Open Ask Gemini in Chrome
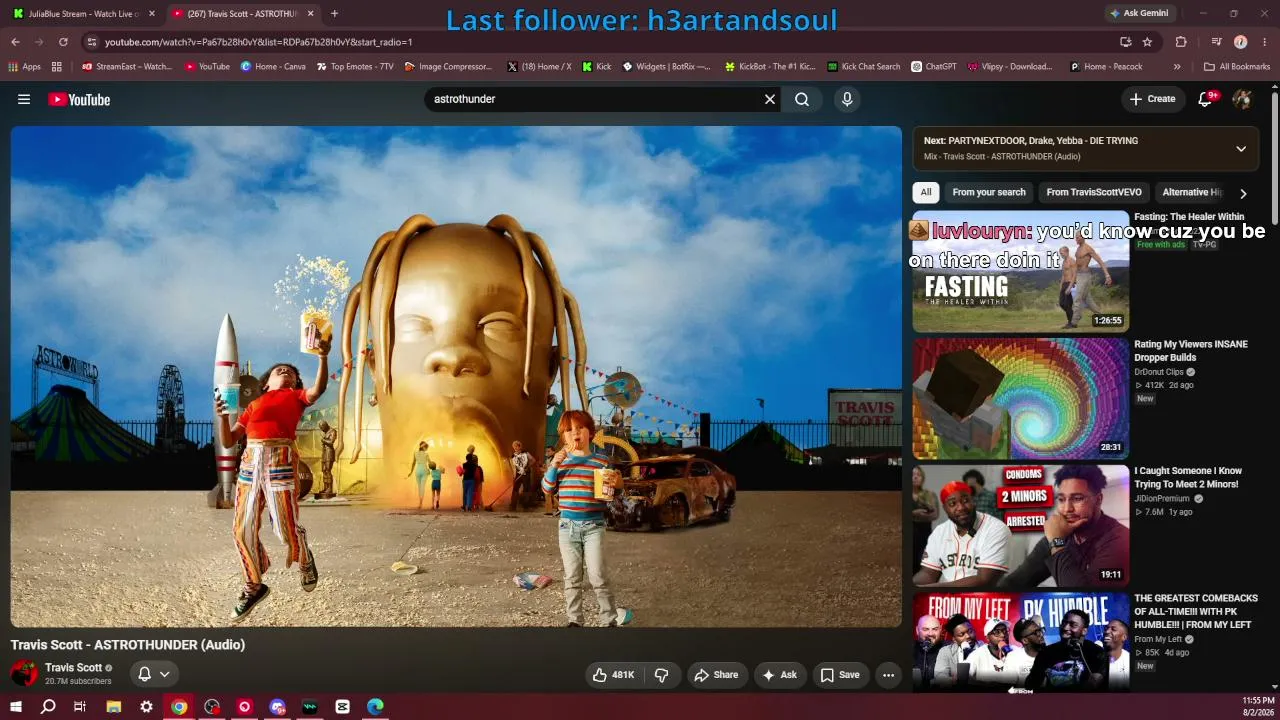This screenshot has width=1280, height=720. 1138,14
